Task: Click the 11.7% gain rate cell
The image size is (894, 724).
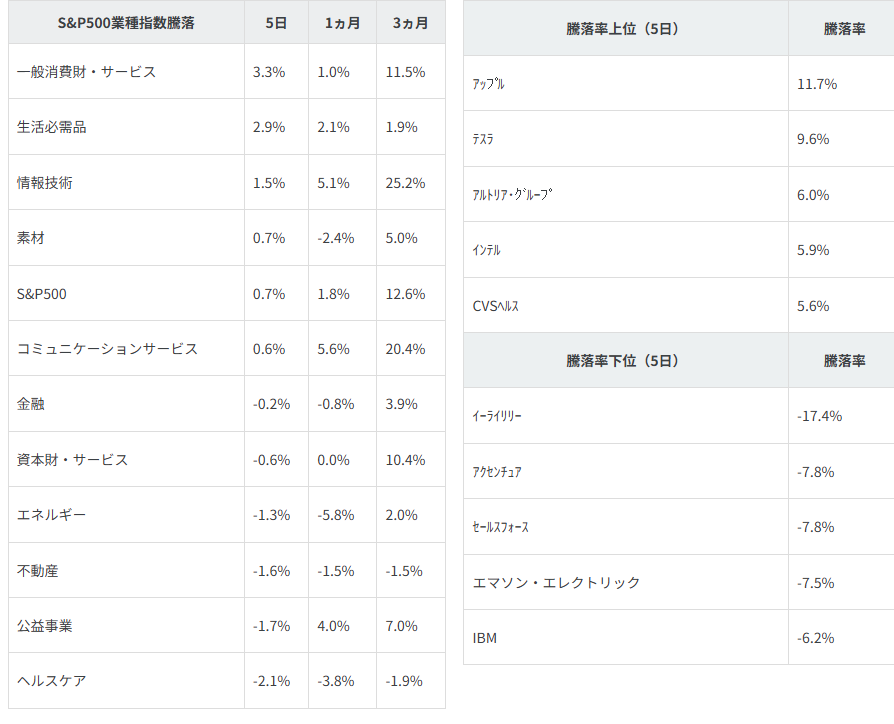Action: [x=817, y=84]
